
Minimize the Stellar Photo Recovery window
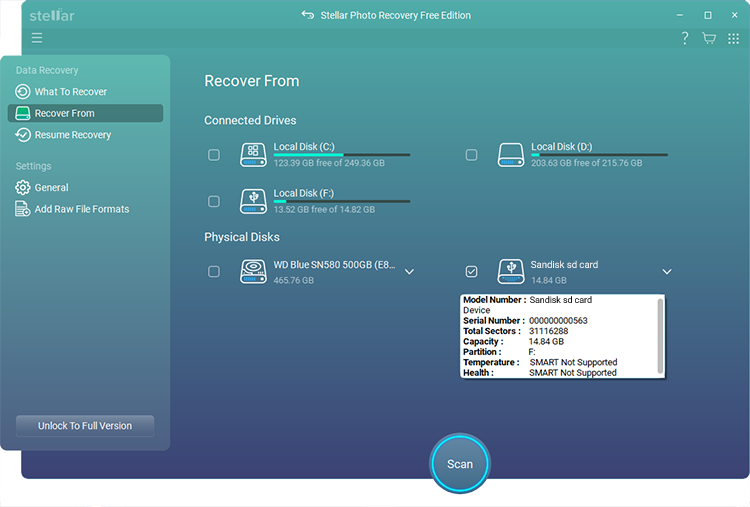680,15
